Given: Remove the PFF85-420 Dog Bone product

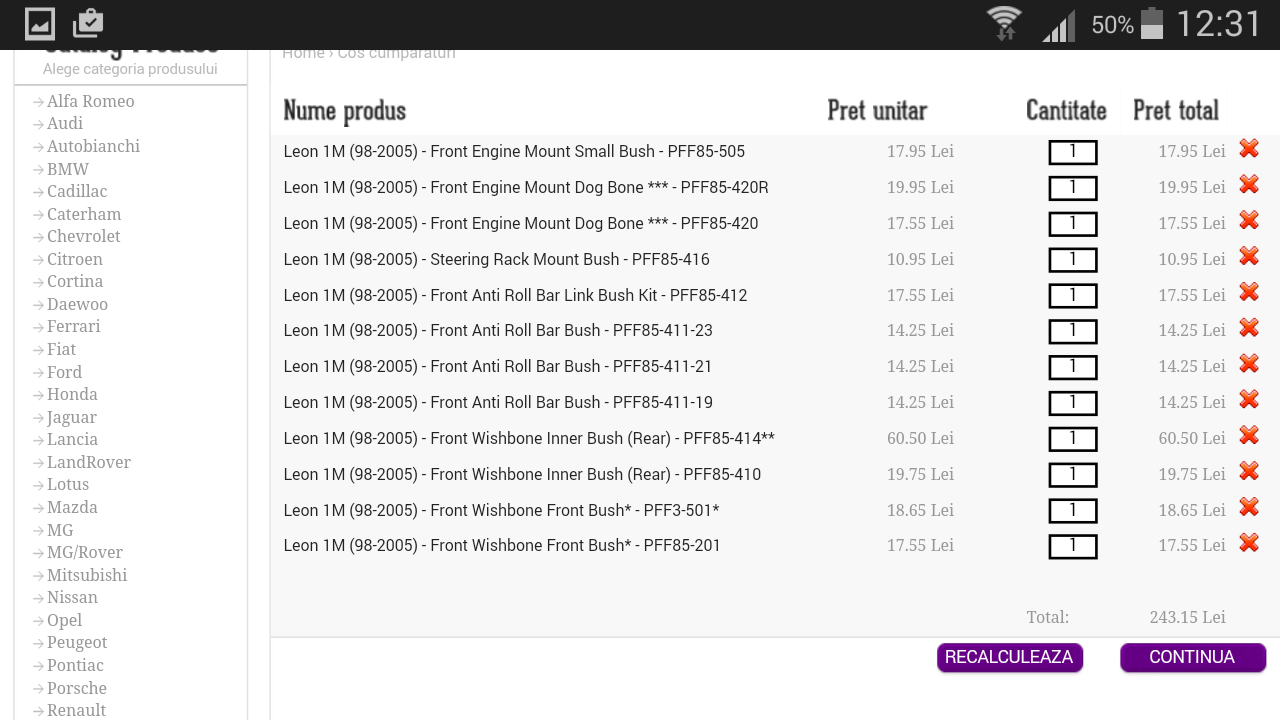Looking at the screenshot, I should pyautogui.click(x=1248, y=221).
